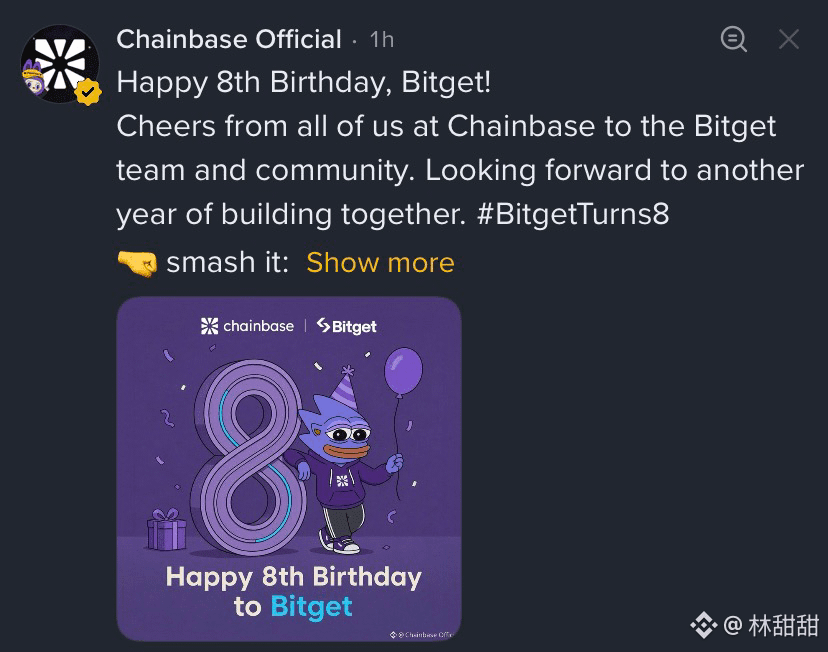Click the yellow verified badge on avatar
This screenshot has height=652, width=828.
coord(88,92)
